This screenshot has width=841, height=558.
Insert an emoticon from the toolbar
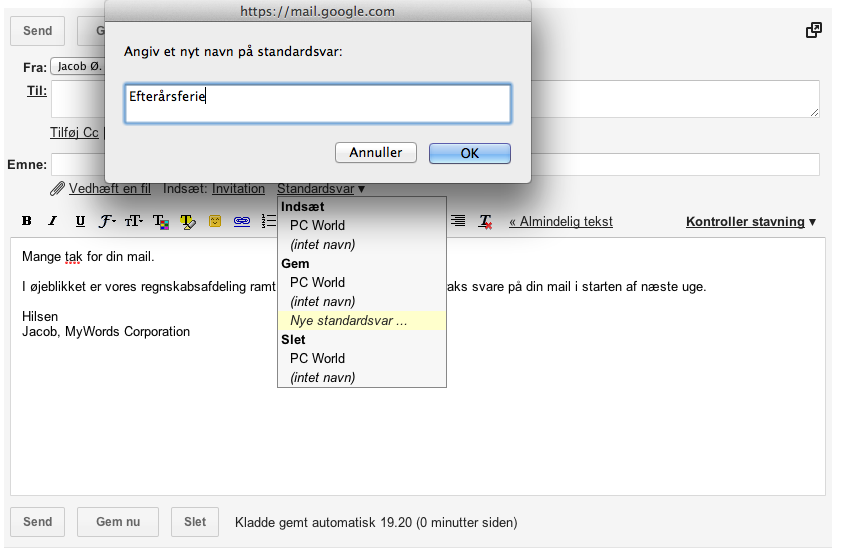pyautogui.click(x=214, y=222)
